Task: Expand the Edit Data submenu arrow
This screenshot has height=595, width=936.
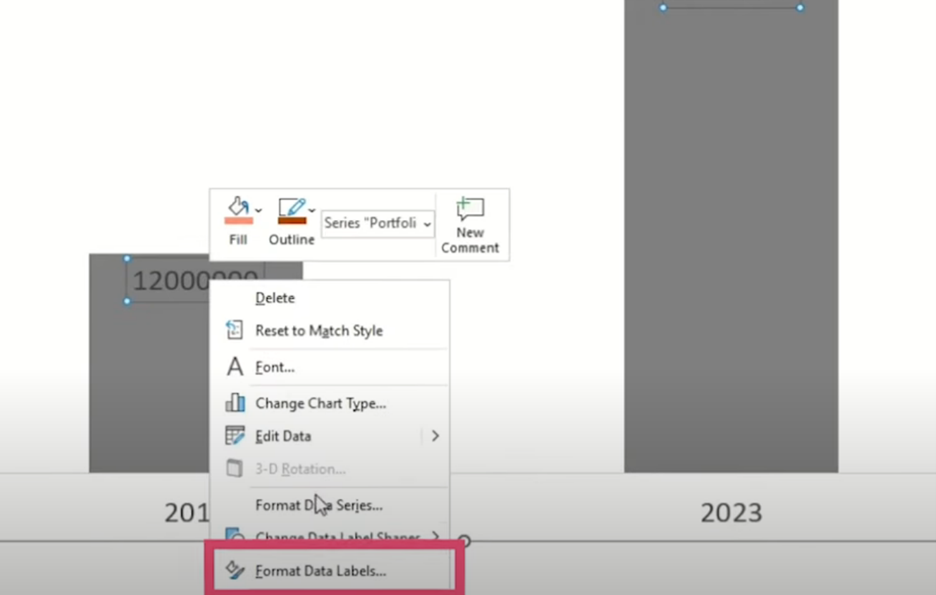Action: (x=435, y=436)
